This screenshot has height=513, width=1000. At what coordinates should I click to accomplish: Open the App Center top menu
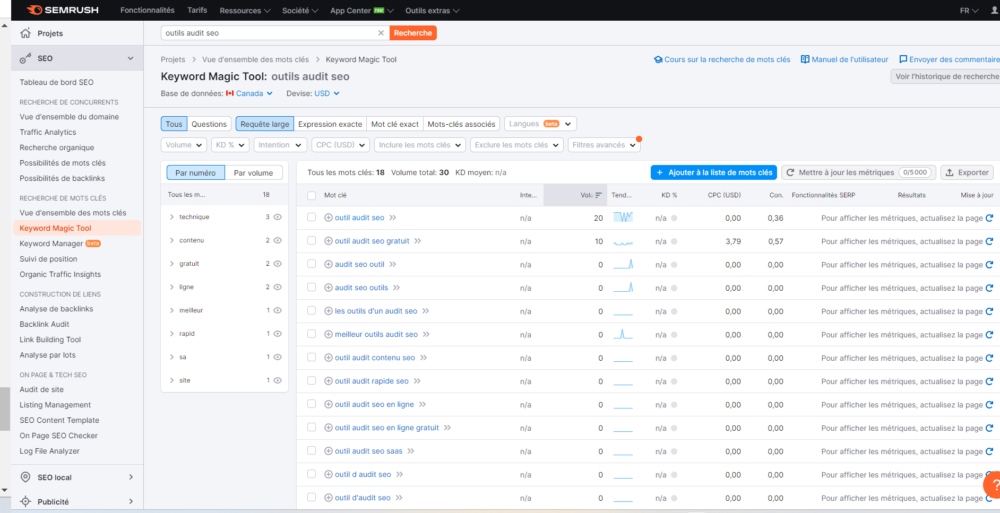[362, 11]
